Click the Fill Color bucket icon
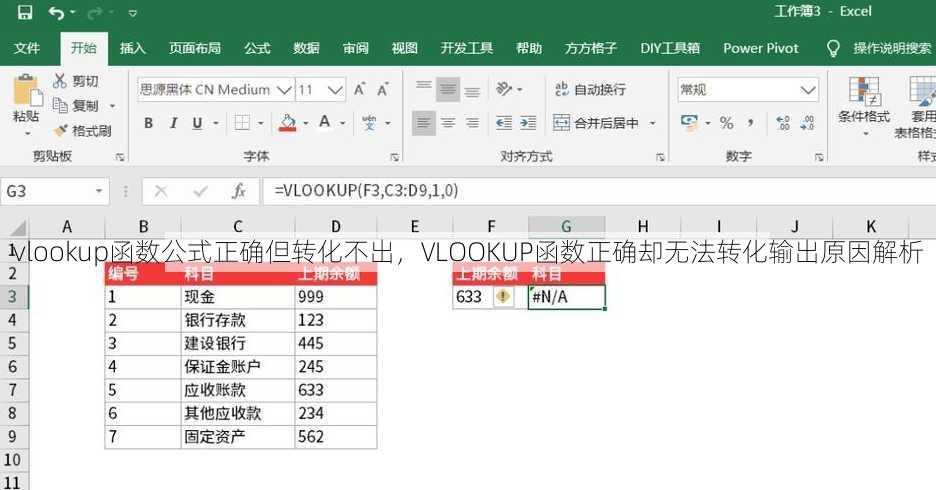The height and width of the screenshot is (490, 936). [288, 123]
